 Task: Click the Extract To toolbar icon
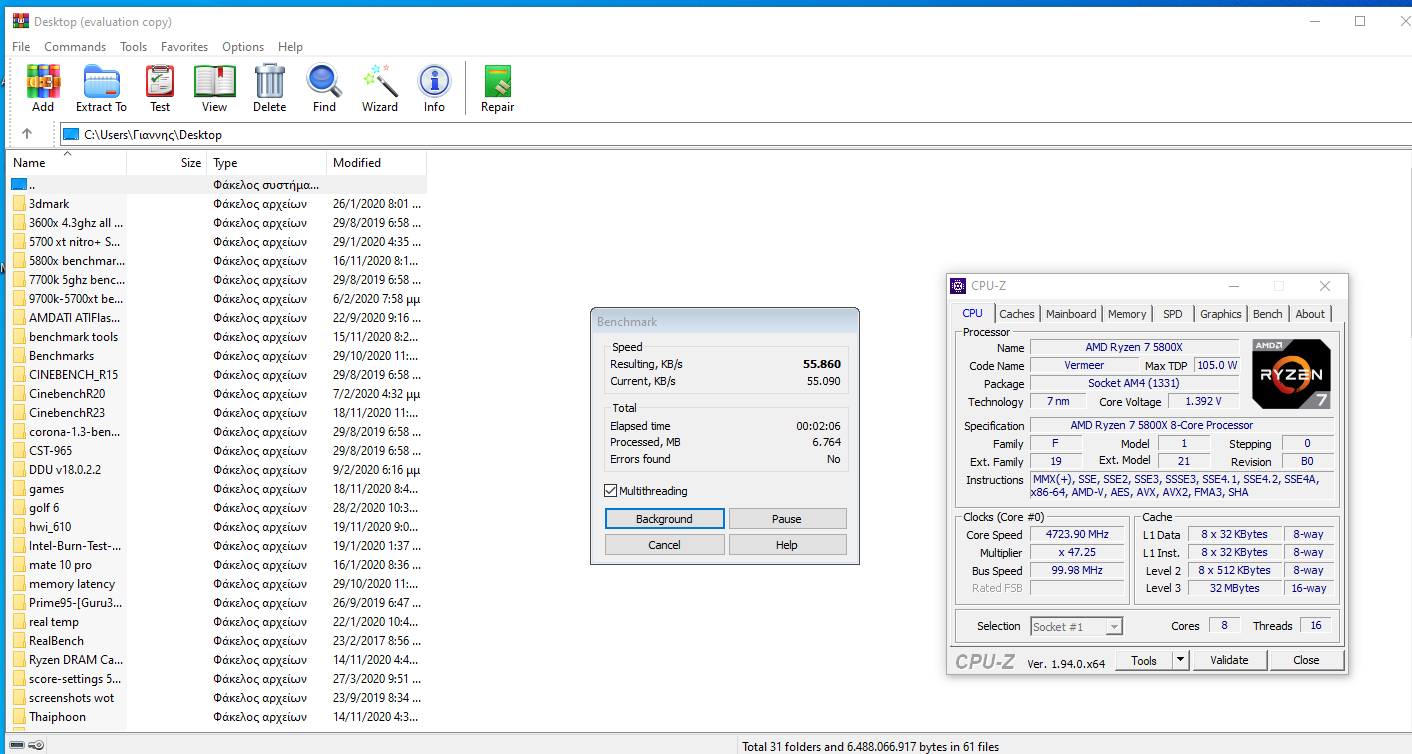[101, 81]
